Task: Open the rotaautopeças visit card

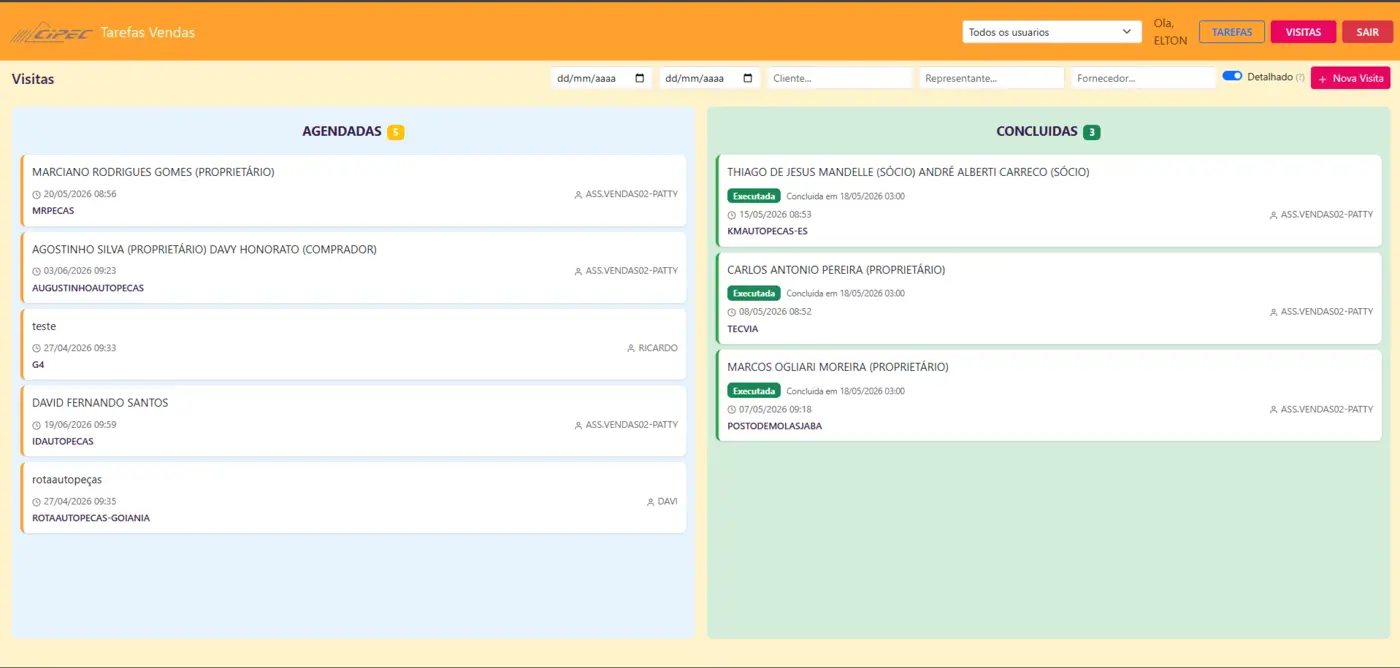Action: click(353, 498)
